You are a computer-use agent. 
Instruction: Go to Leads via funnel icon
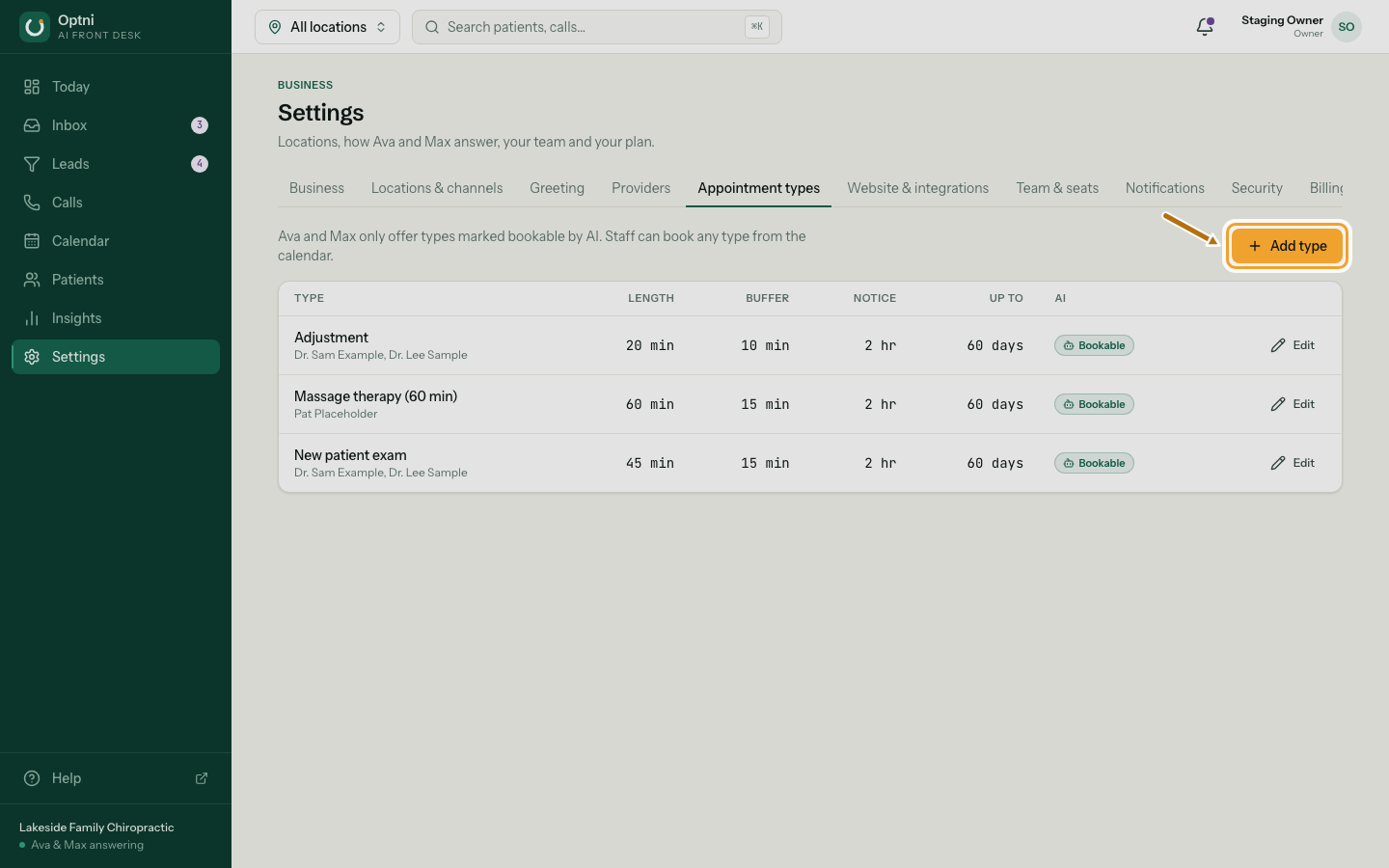click(x=32, y=164)
